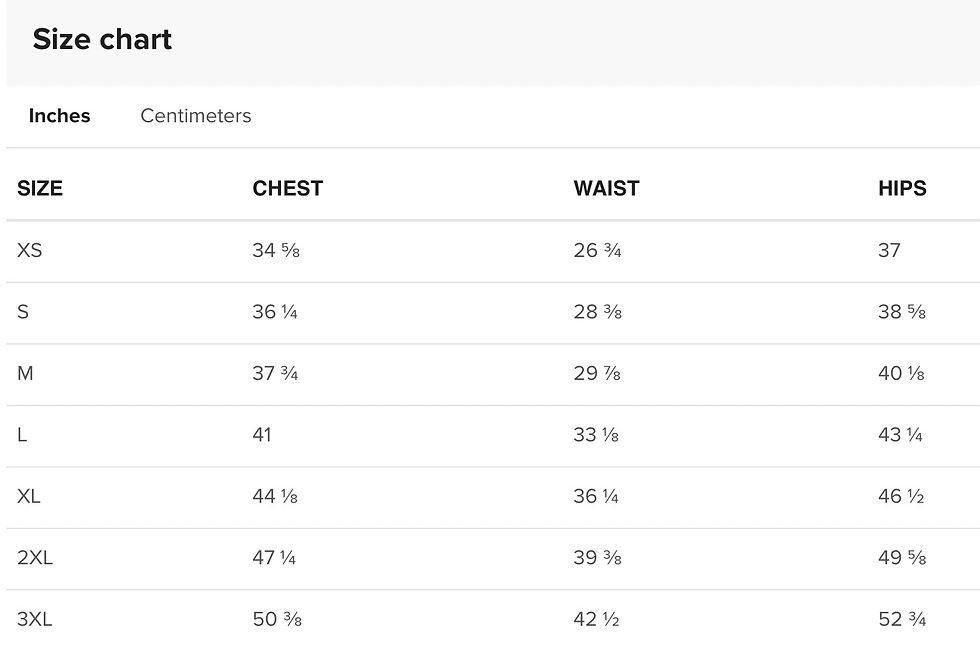Click the CHEST column header

[287, 188]
